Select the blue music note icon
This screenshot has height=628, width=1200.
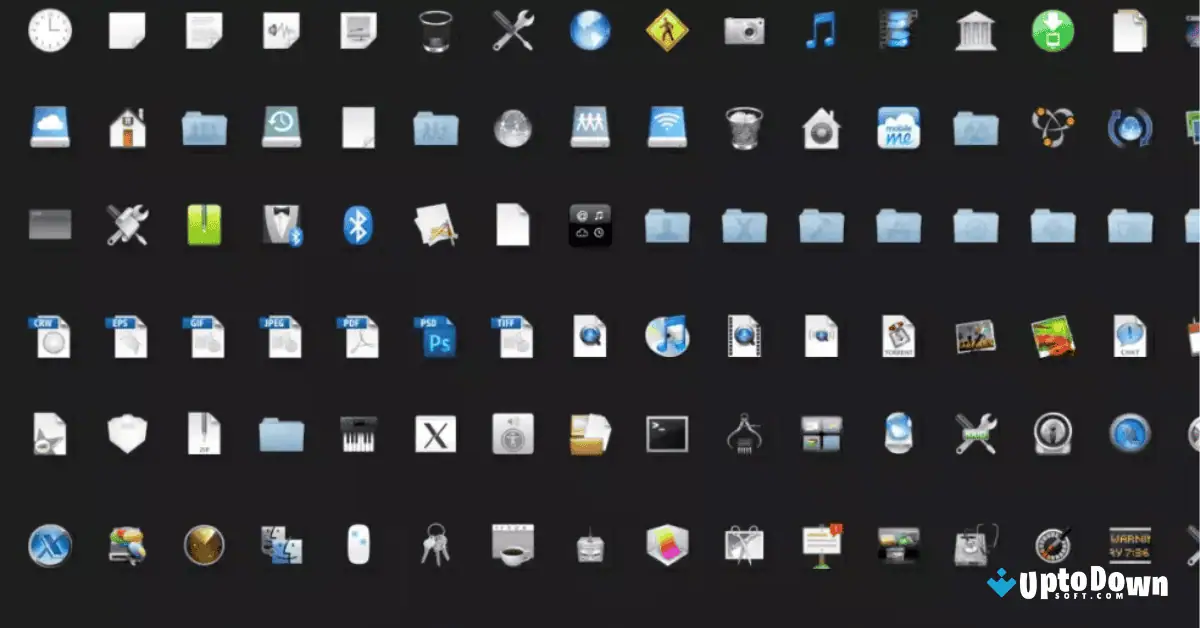820,30
